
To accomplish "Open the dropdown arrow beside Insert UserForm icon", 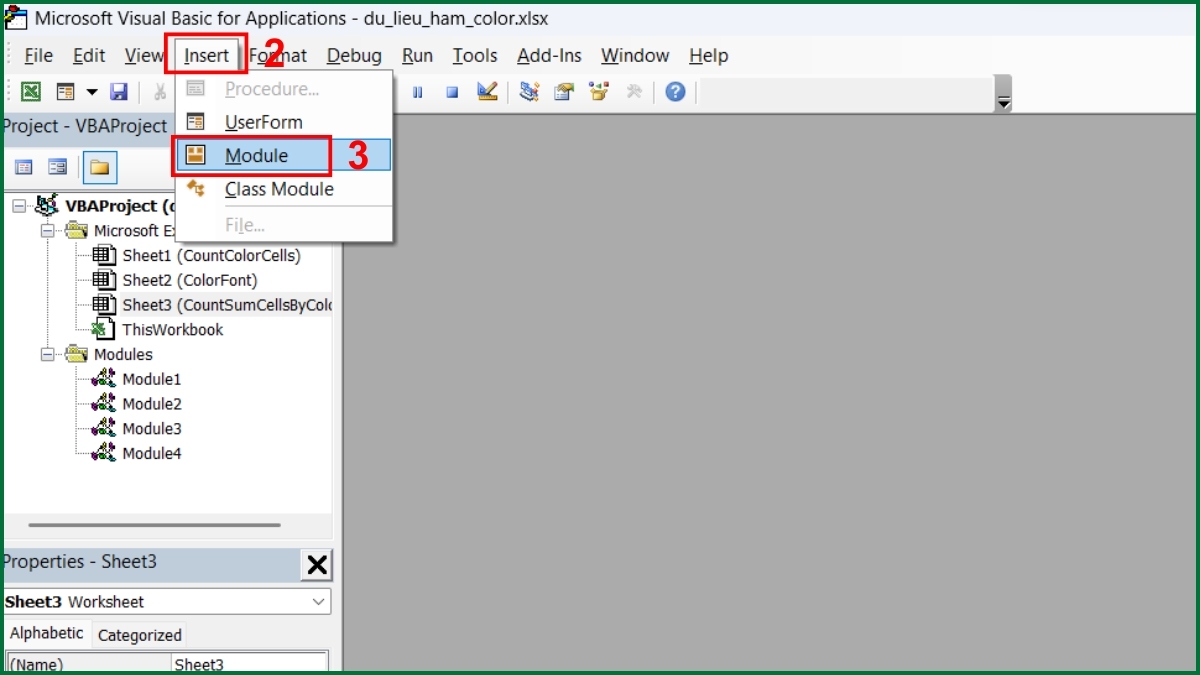I will [91, 92].
